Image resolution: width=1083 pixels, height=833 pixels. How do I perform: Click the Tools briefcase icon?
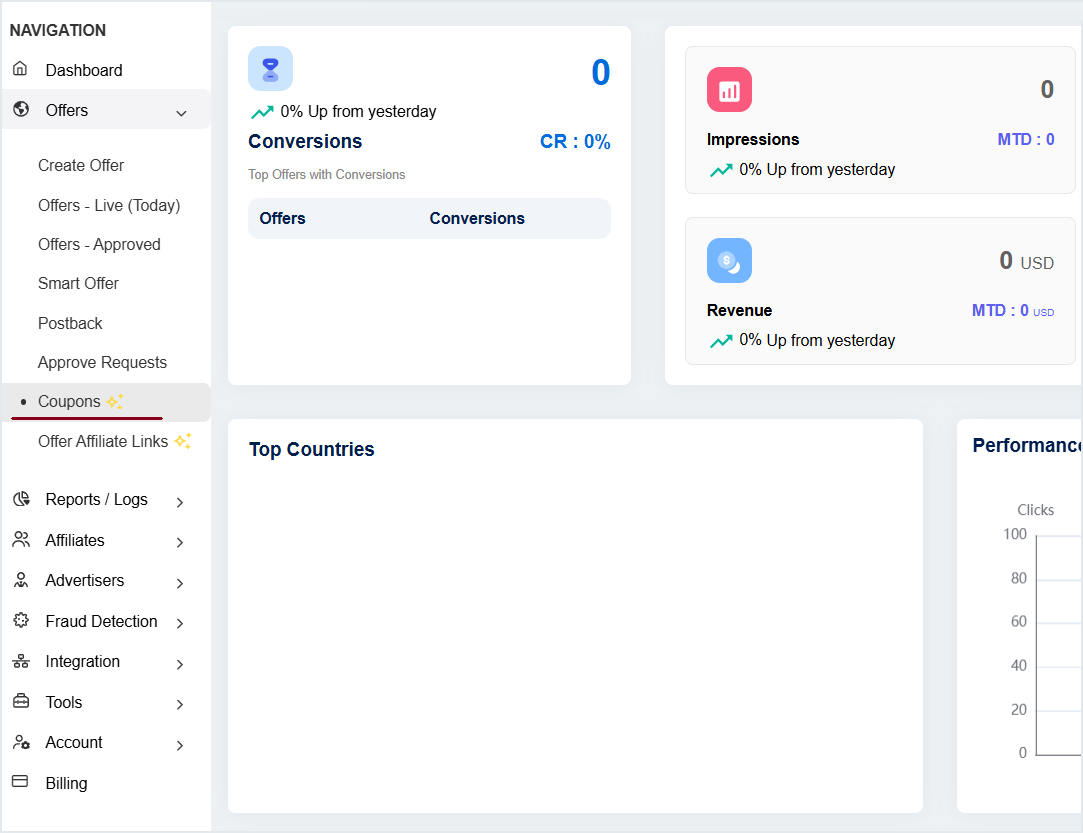pyautogui.click(x=20, y=702)
